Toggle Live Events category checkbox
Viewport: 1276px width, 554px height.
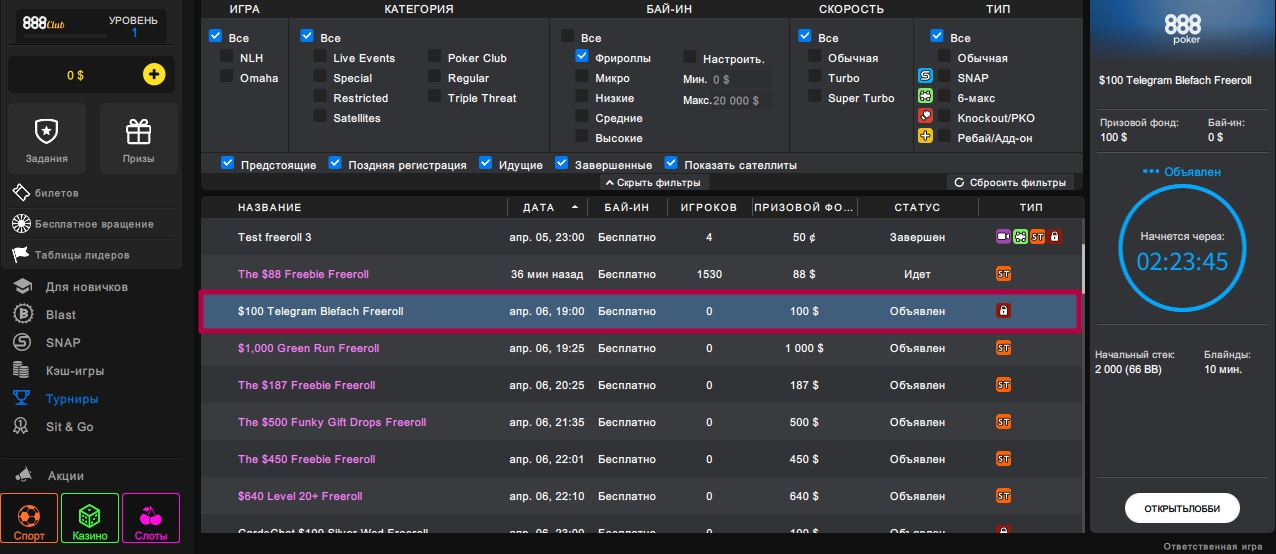pyautogui.click(x=320, y=58)
